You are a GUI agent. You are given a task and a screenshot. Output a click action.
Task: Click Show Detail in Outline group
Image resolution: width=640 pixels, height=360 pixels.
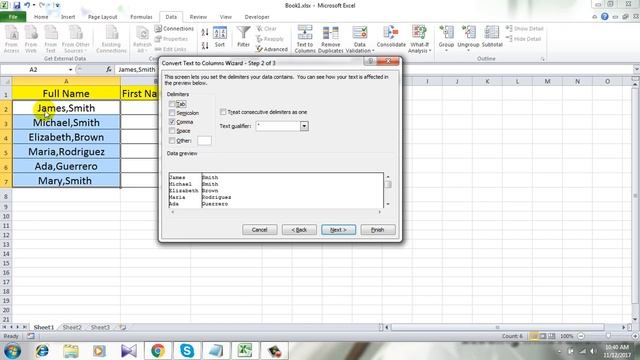[524, 29]
